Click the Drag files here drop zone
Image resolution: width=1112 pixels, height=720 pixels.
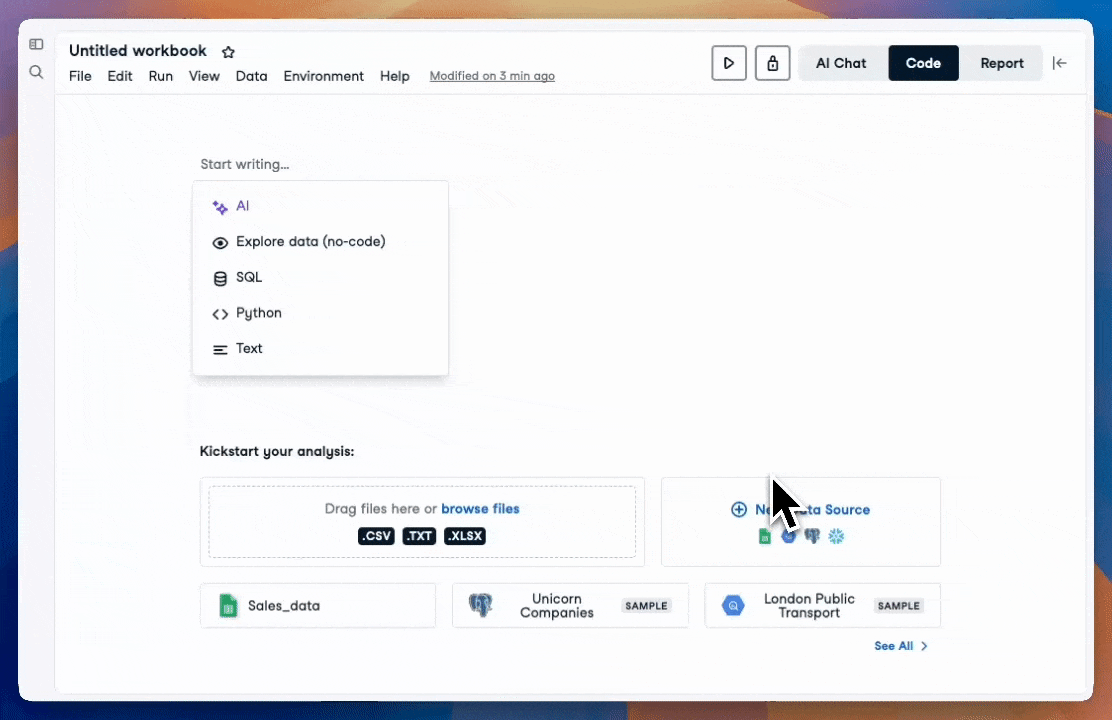coord(422,521)
